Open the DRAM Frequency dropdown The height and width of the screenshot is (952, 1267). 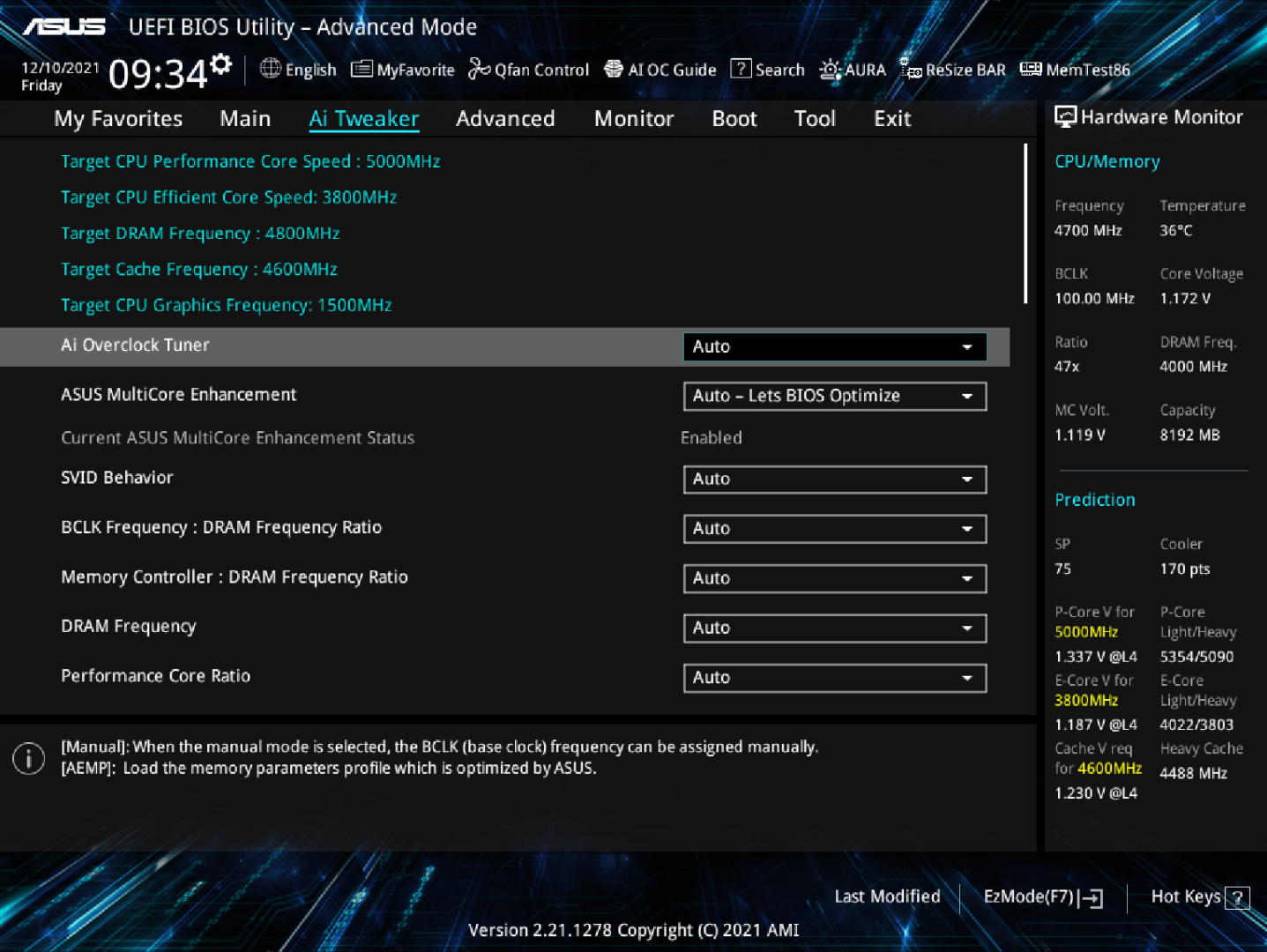[834, 628]
